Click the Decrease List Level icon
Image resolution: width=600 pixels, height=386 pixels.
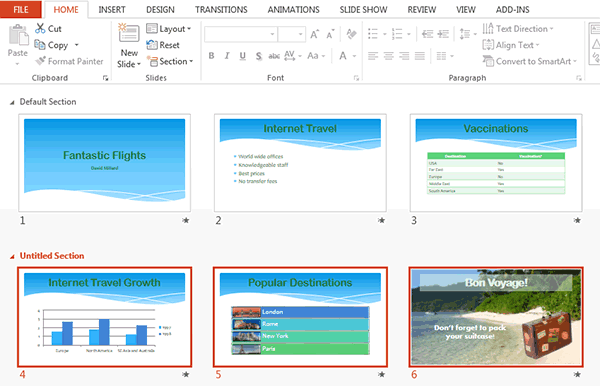tap(427, 34)
